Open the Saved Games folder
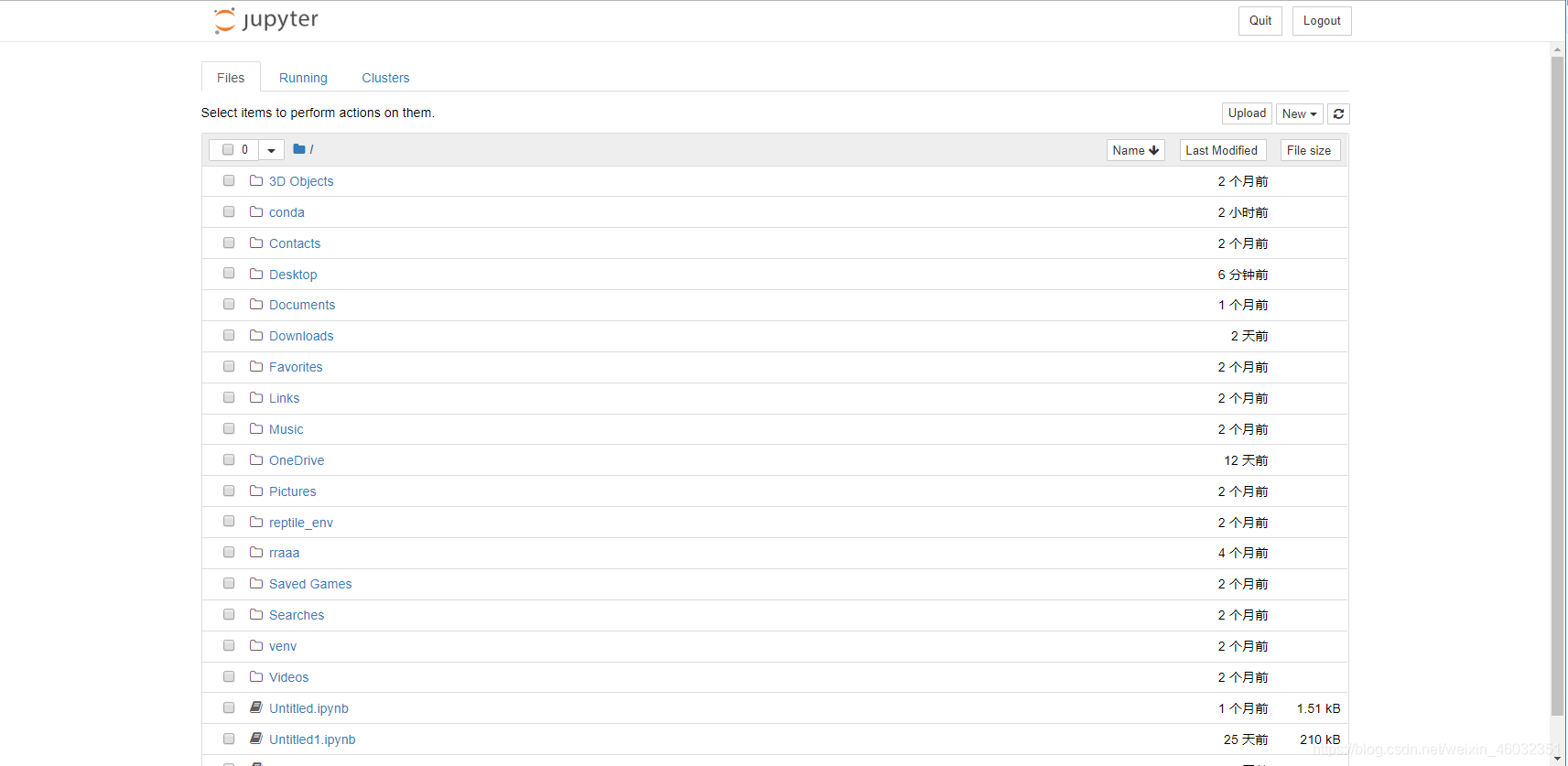Screen dimensions: 1568x766 coord(310,584)
